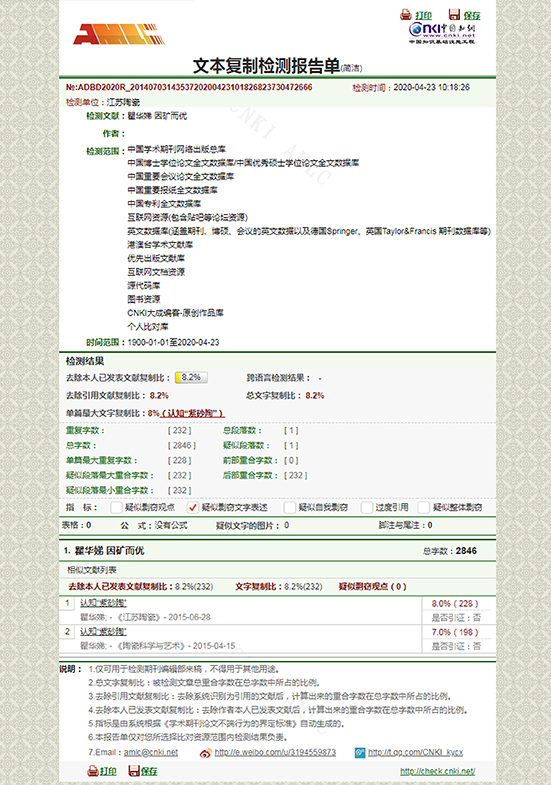Click the 总文字复制比 8.2% value
The height and width of the screenshot is (785, 551).
(315, 396)
